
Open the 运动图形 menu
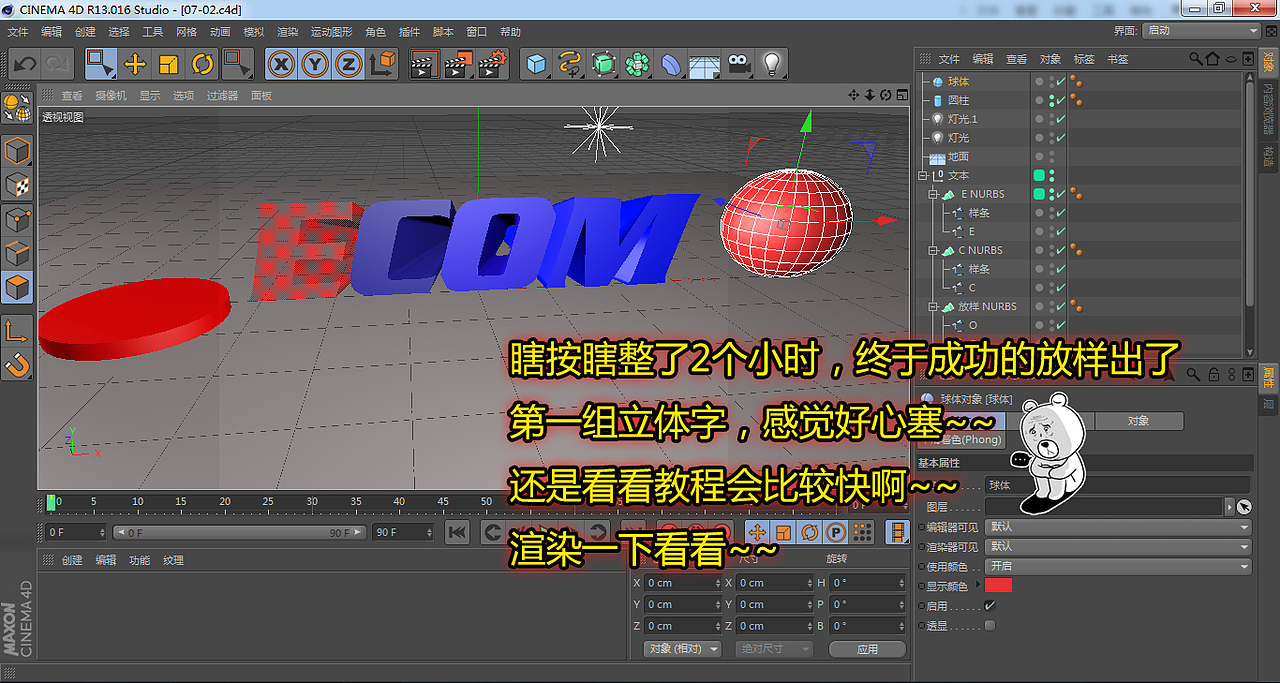331,32
